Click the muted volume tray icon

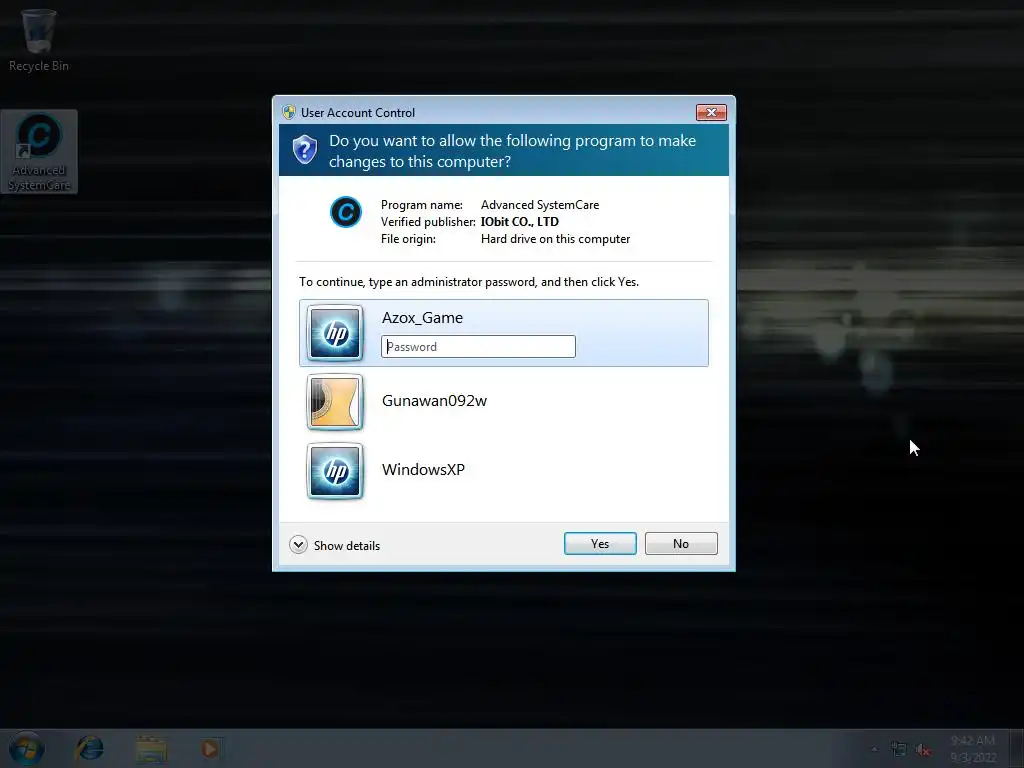(922, 750)
